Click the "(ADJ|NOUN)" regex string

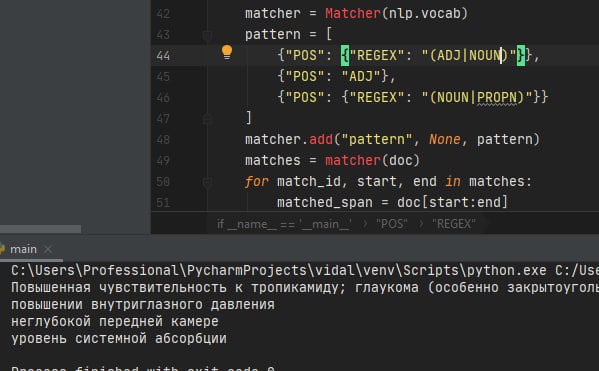pos(469,55)
